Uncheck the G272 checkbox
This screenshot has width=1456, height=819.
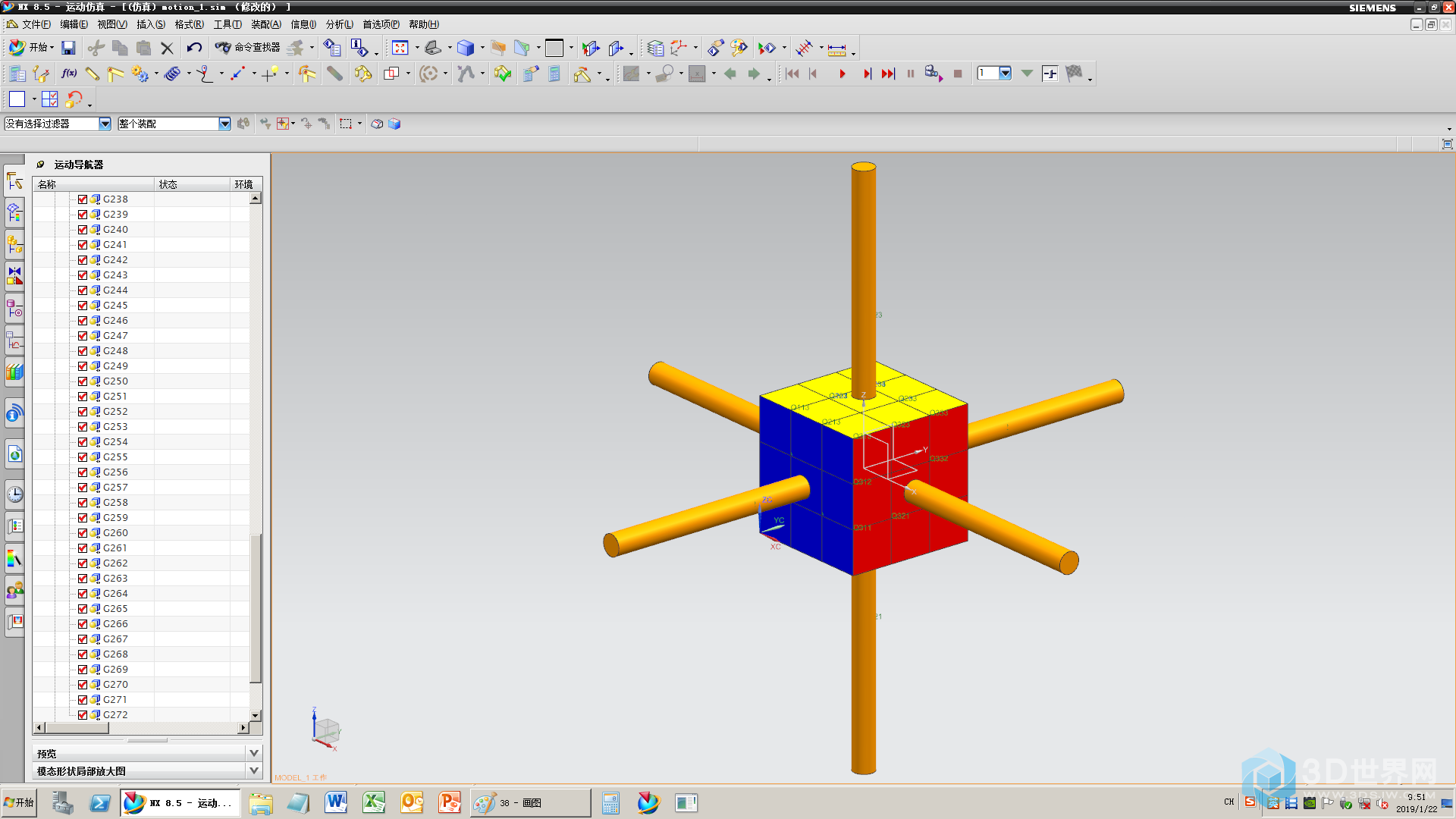click(83, 715)
